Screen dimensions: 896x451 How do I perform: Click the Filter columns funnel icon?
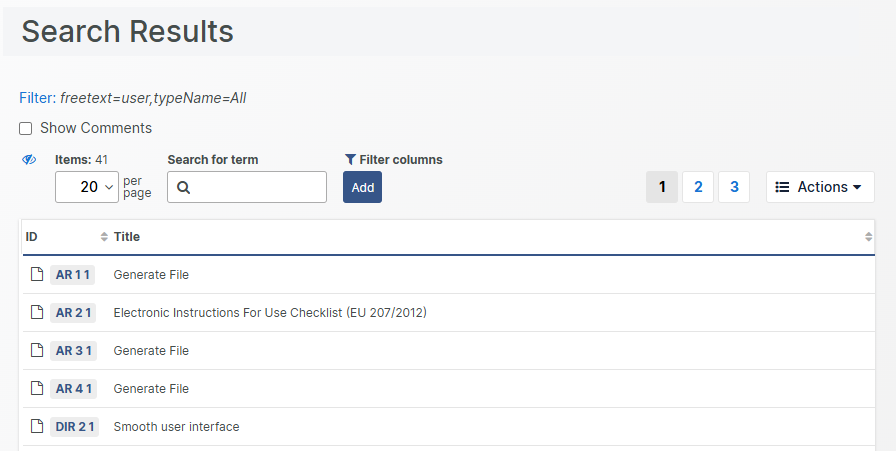click(x=350, y=160)
